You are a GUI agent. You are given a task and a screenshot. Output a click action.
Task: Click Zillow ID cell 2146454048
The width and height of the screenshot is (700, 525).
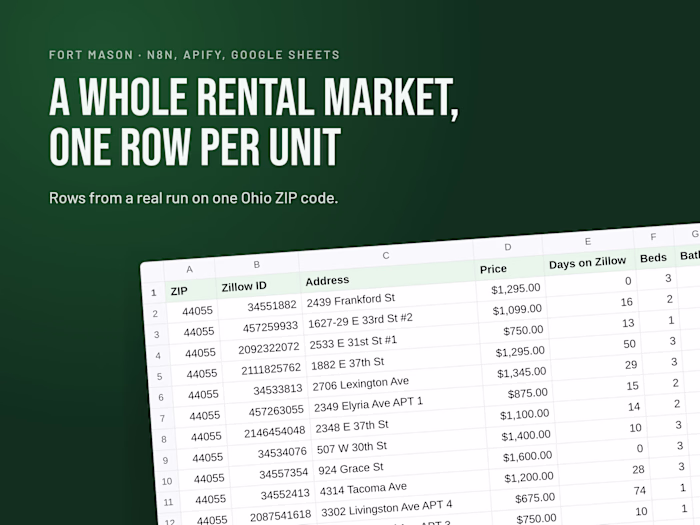(268, 433)
